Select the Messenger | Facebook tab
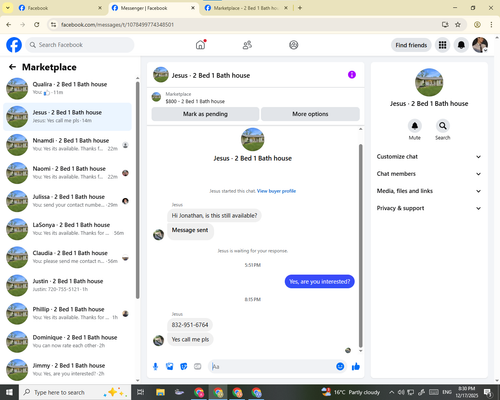The height and width of the screenshot is (400, 500). [x=153, y=8]
